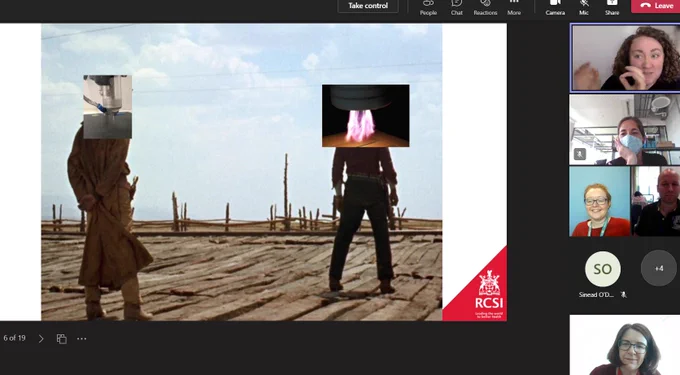Image resolution: width=680 pixels, height=375 pixels.
Task: Click the RCSI logo on the slide
Action: (x=489, y=295)
